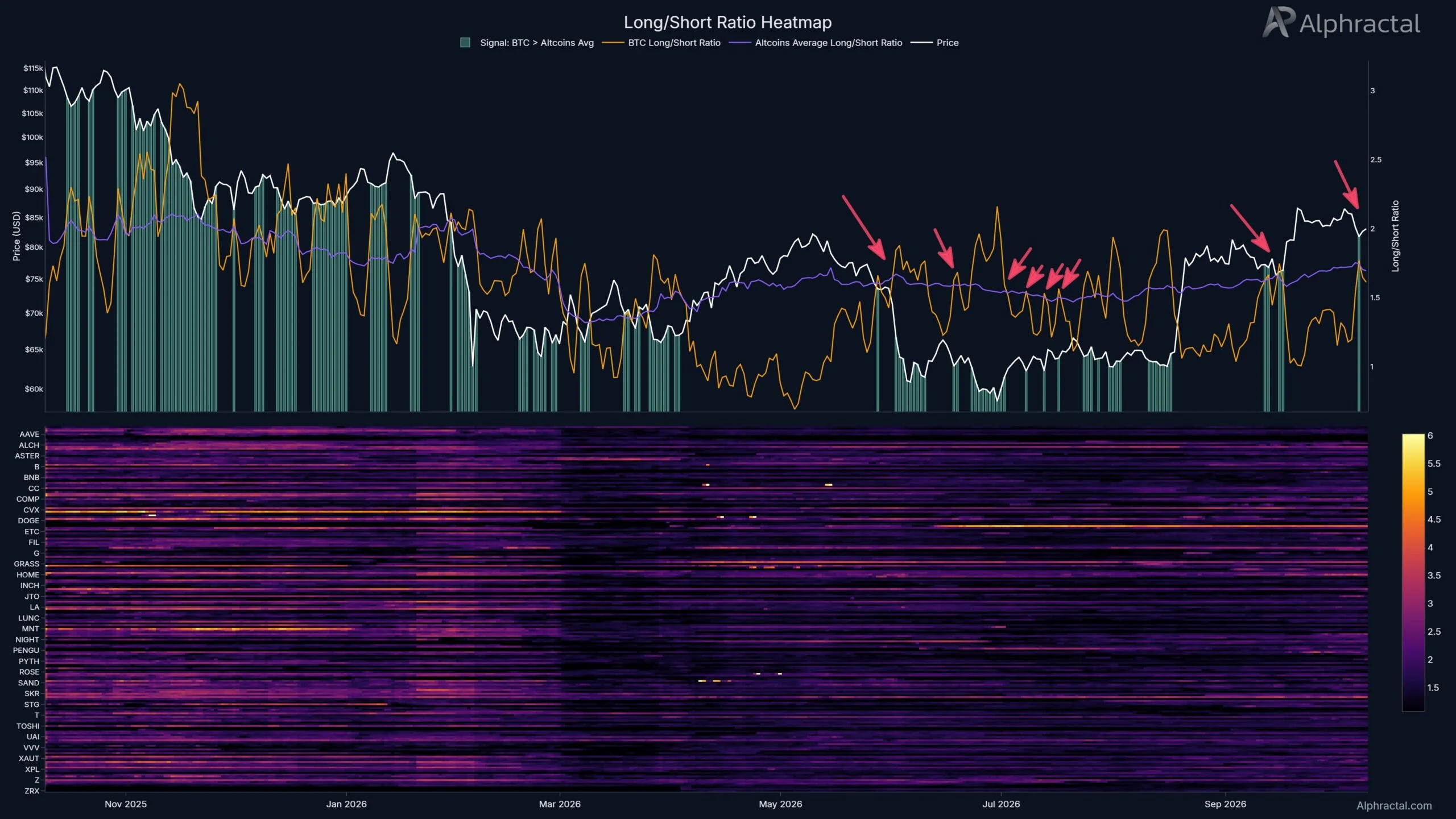The height and width of the screenshot is (819, 1456).
Task: Select the SKR heatmap row label
Action: tap(32, 693)
